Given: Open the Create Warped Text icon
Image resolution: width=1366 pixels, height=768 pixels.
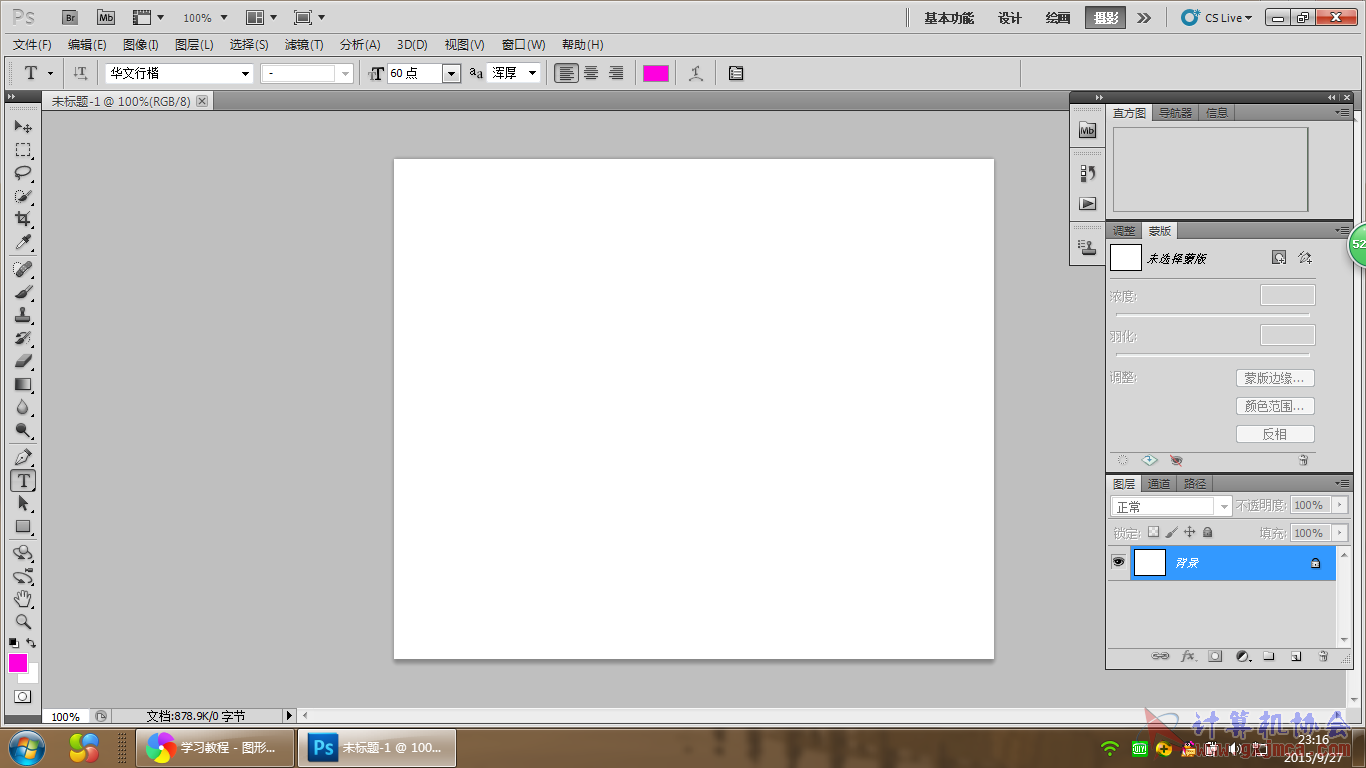Looking at the screenshot, I should 696,73.
